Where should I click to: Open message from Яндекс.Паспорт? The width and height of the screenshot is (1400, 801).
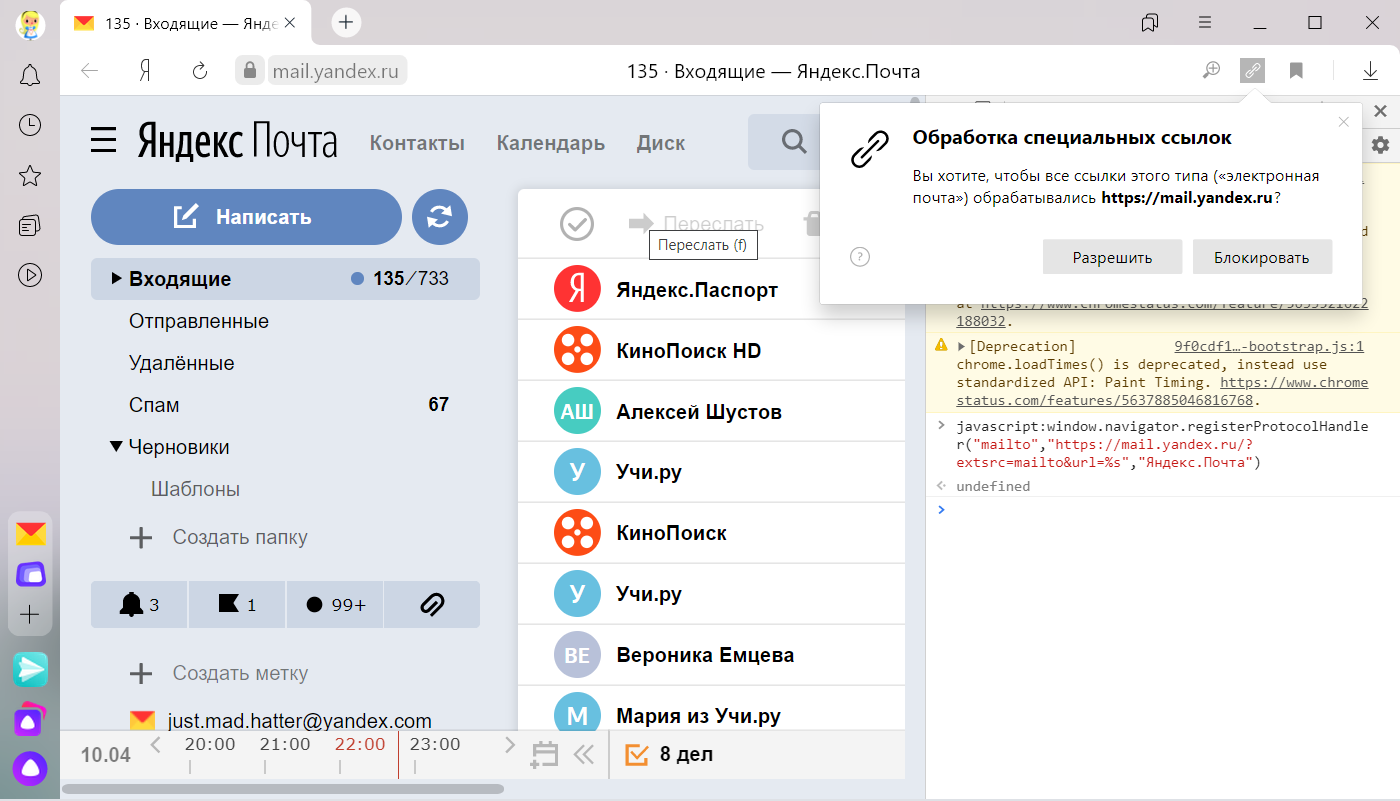[711, 290]
